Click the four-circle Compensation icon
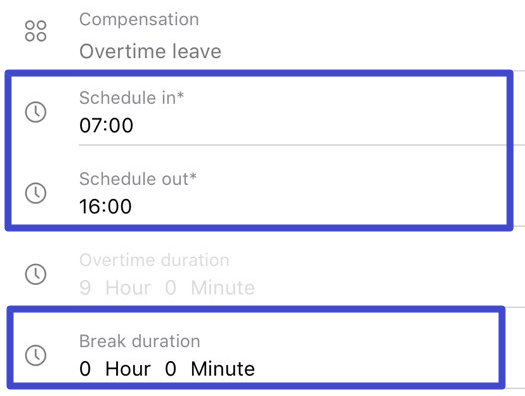This screenshot has width=525, height=396. [x=35, y=31]
